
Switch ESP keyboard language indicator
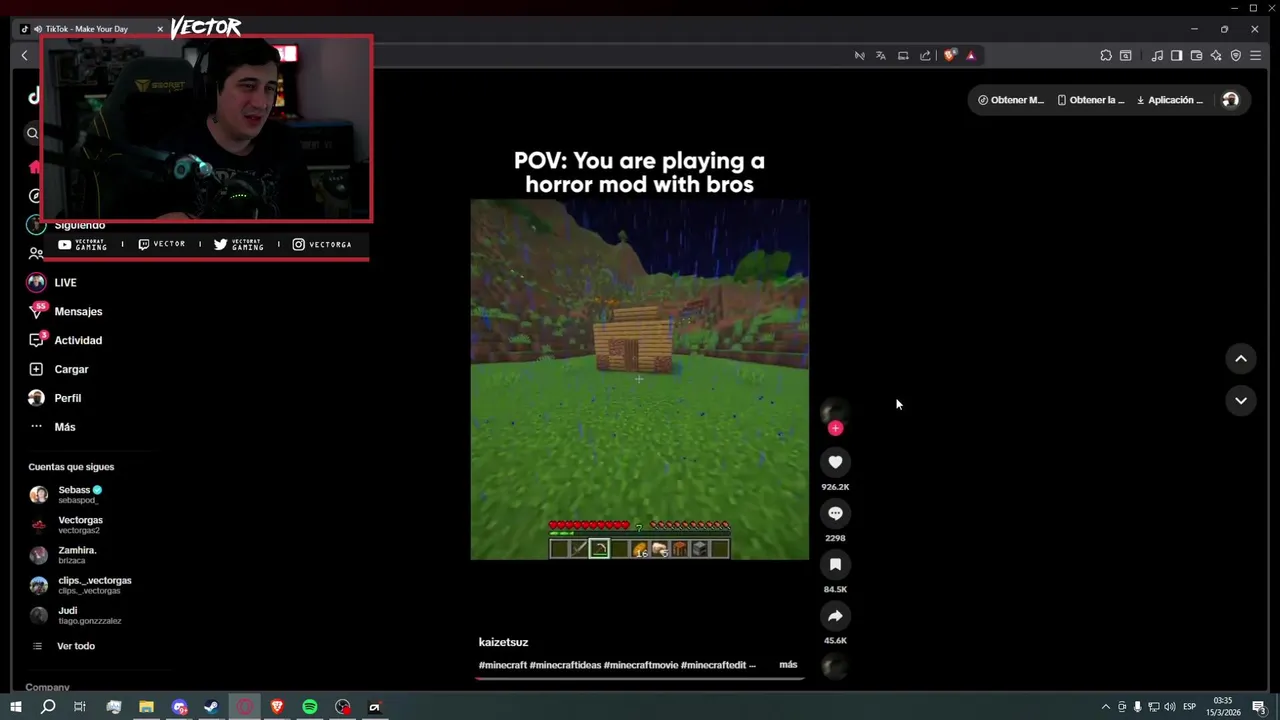click(x=1190, y=707)
